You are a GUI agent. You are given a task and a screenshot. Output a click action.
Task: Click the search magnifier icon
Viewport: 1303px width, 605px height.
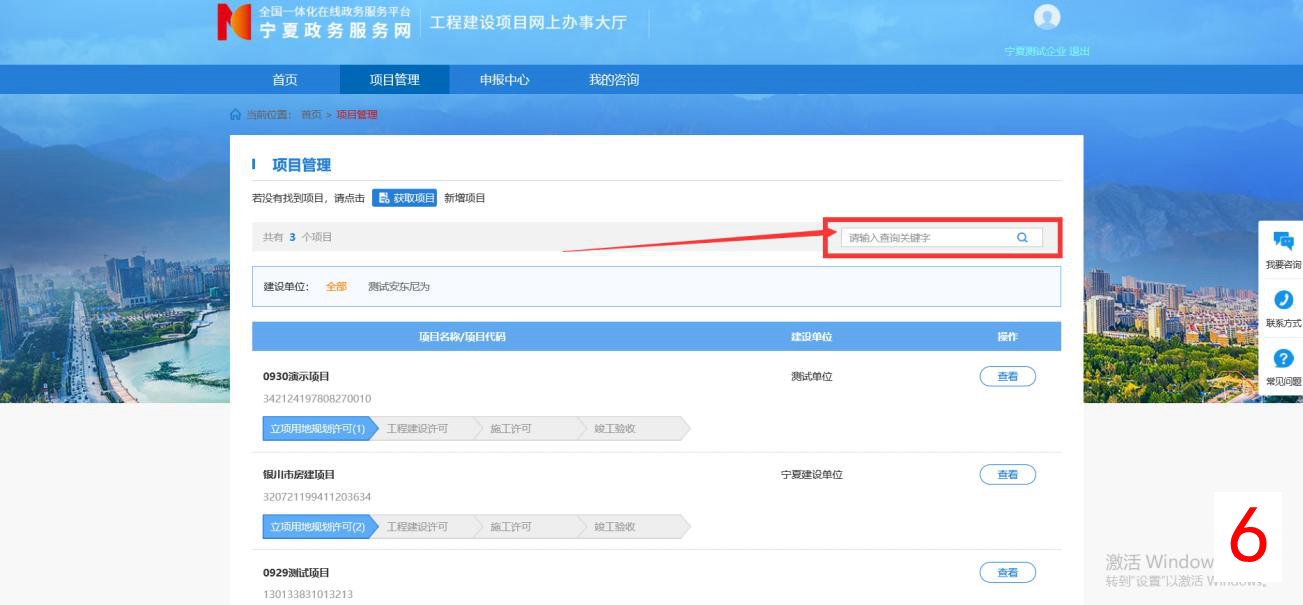[x=1022, y=238]
